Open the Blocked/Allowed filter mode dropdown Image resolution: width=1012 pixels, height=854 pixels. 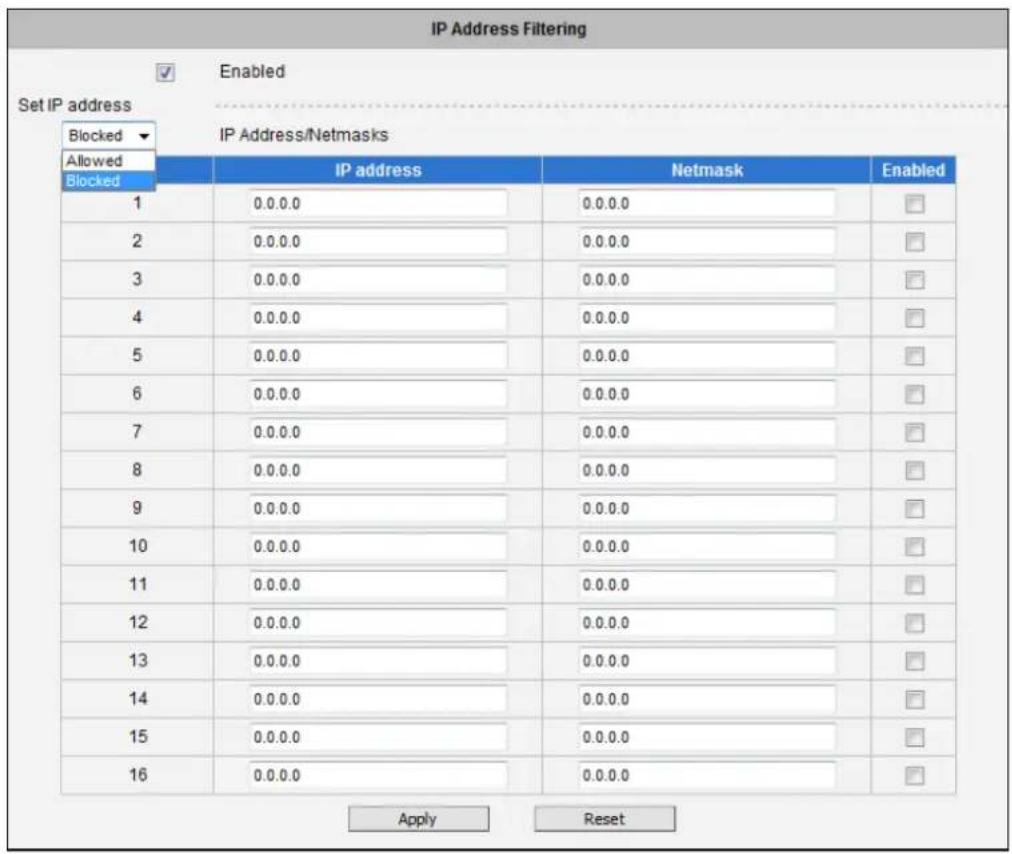tap(108, 136)
